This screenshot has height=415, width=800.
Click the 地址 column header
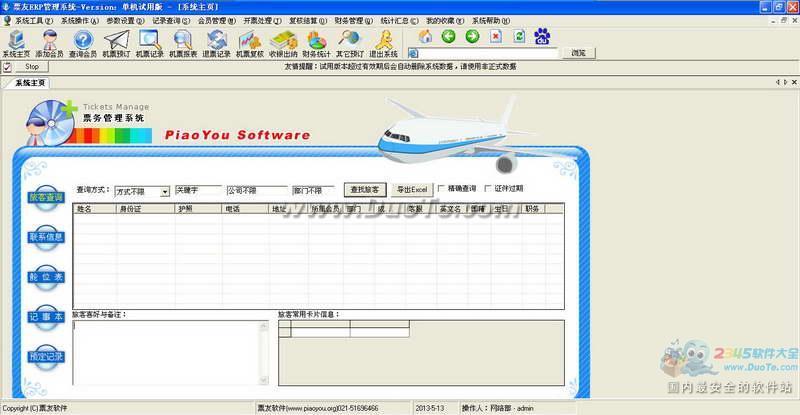tap(288, 209)
